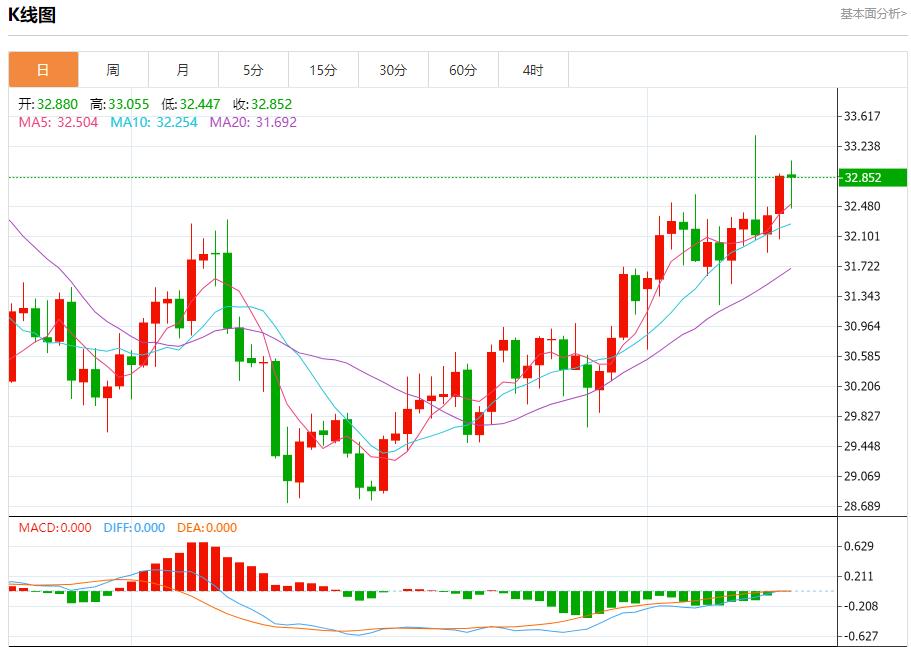Open the 基本面分析 link
The height and width of the screenshot is (647, 911).
pos(873,14)
